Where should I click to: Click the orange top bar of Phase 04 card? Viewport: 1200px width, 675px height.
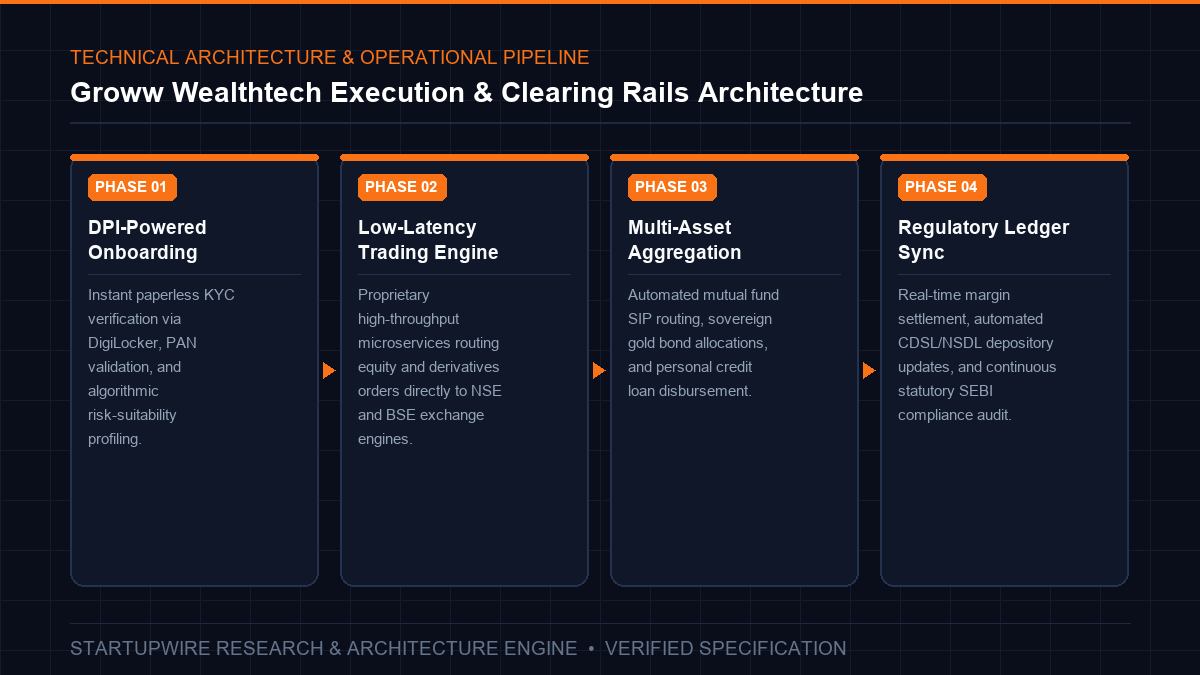pos(1004,157)
